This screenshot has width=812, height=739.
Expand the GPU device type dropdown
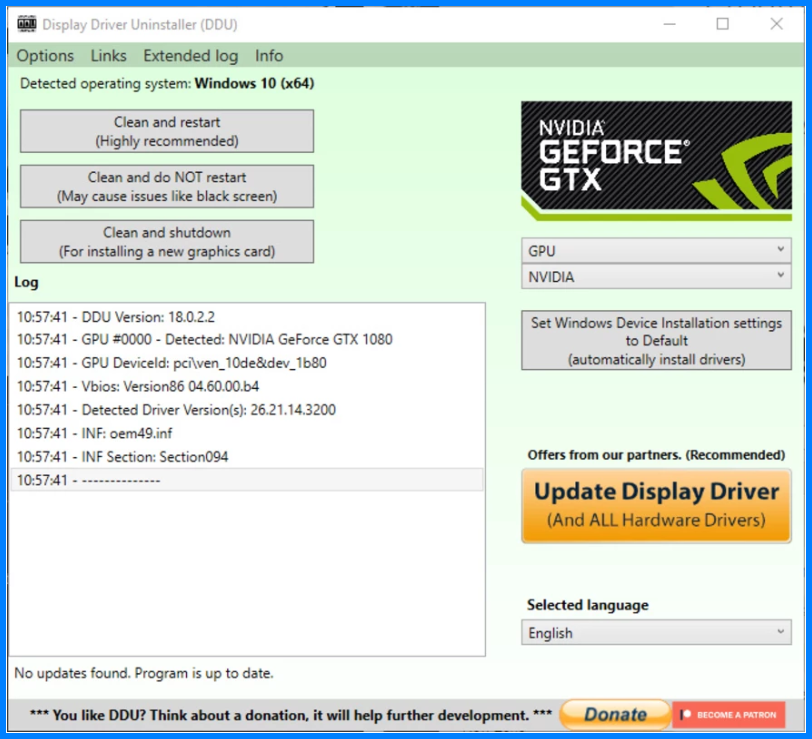point(656,250)
